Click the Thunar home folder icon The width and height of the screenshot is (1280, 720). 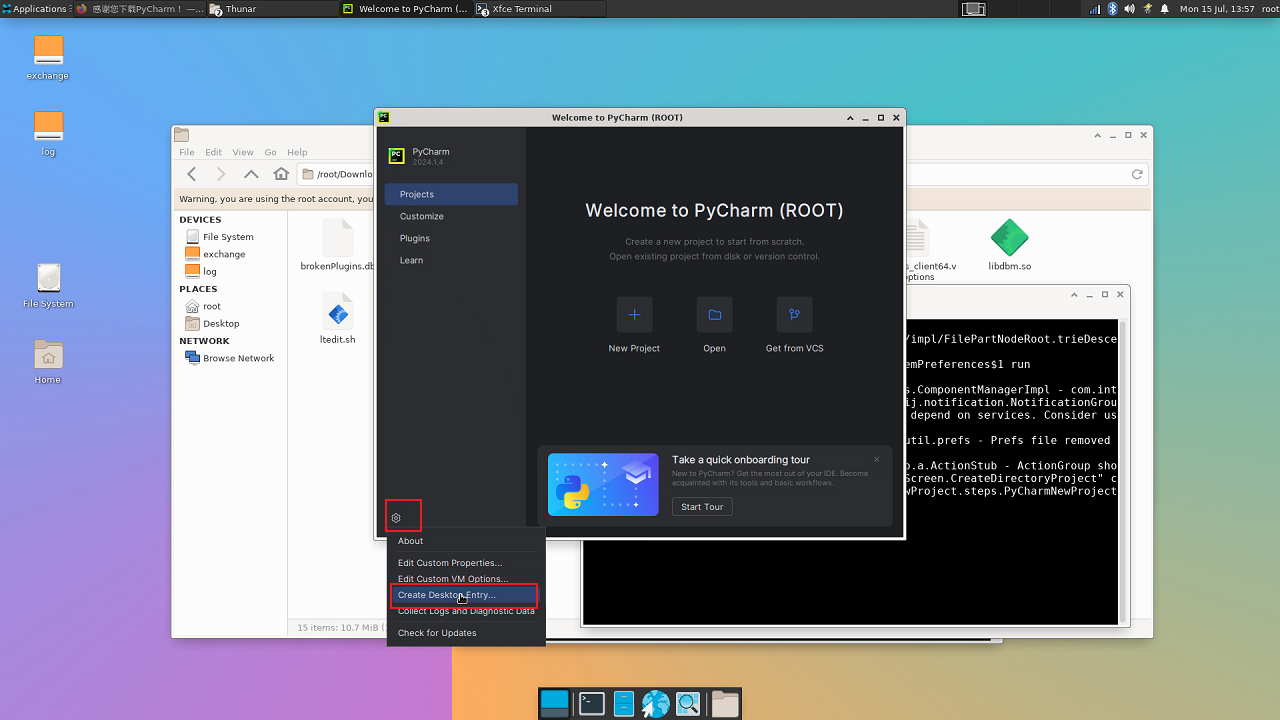tap(281, 174)
